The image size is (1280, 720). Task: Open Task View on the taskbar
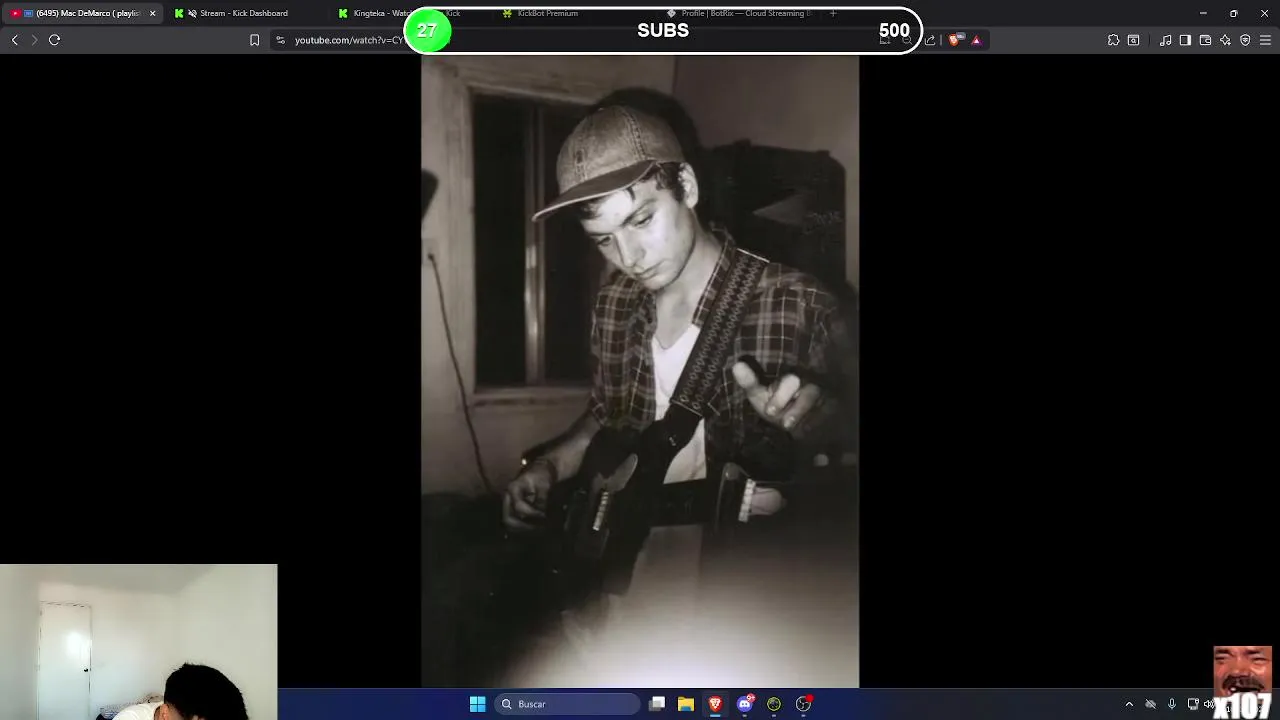click(657, 704)
